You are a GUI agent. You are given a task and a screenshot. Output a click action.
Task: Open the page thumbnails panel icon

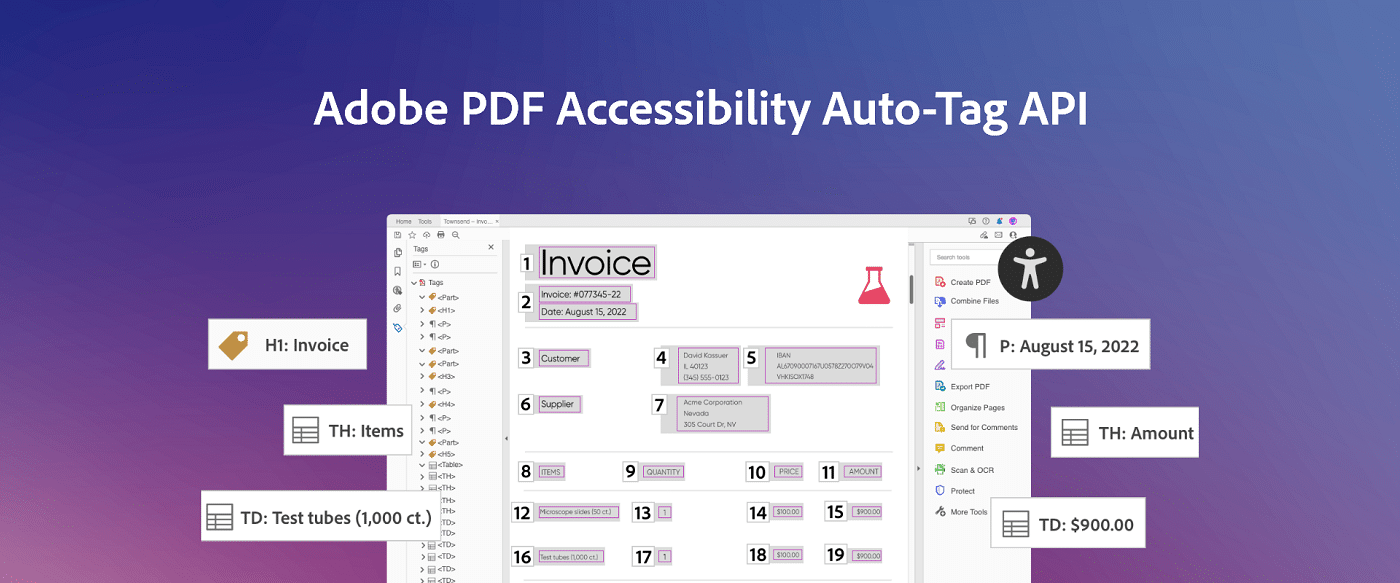tap(398, 253)
